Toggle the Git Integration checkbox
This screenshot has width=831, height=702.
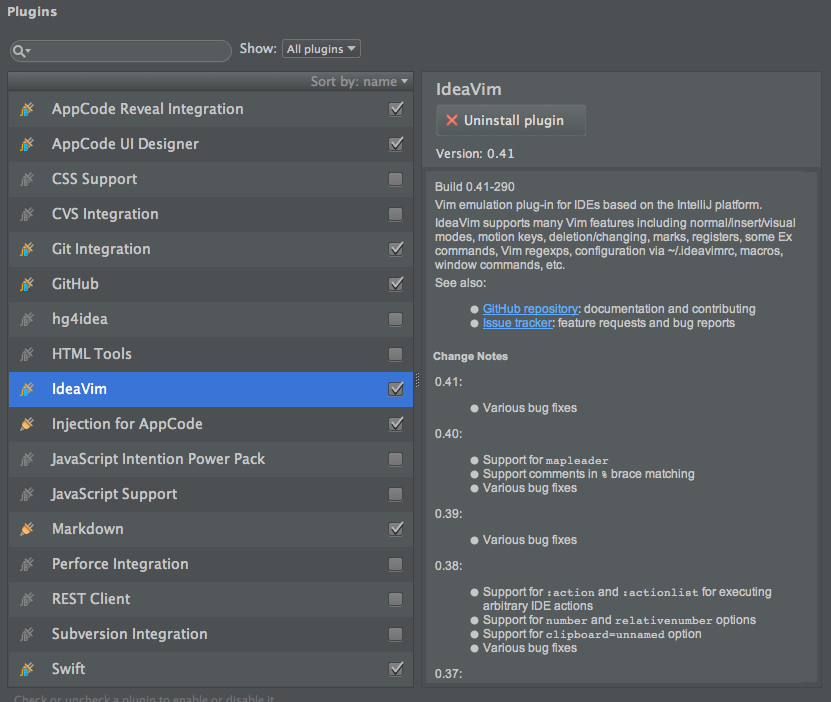pos(396,248)
